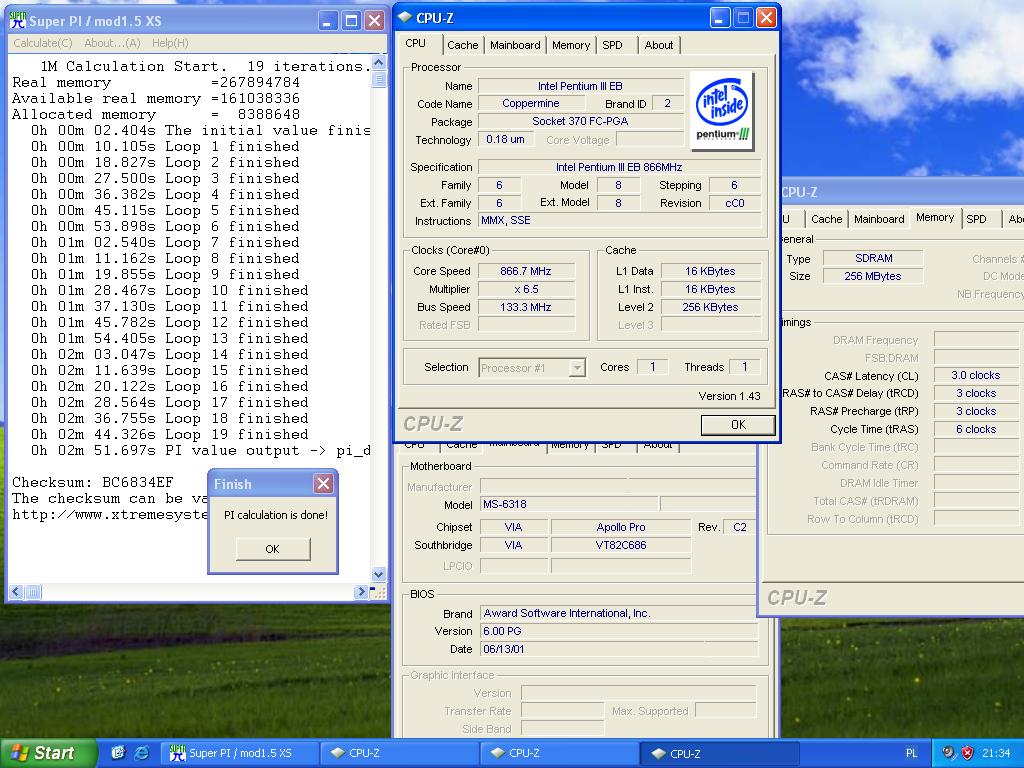Screen dimensions: 1024x768
Task: Switch to the About tab in front CPU-Z
Action: coord(658,45)
